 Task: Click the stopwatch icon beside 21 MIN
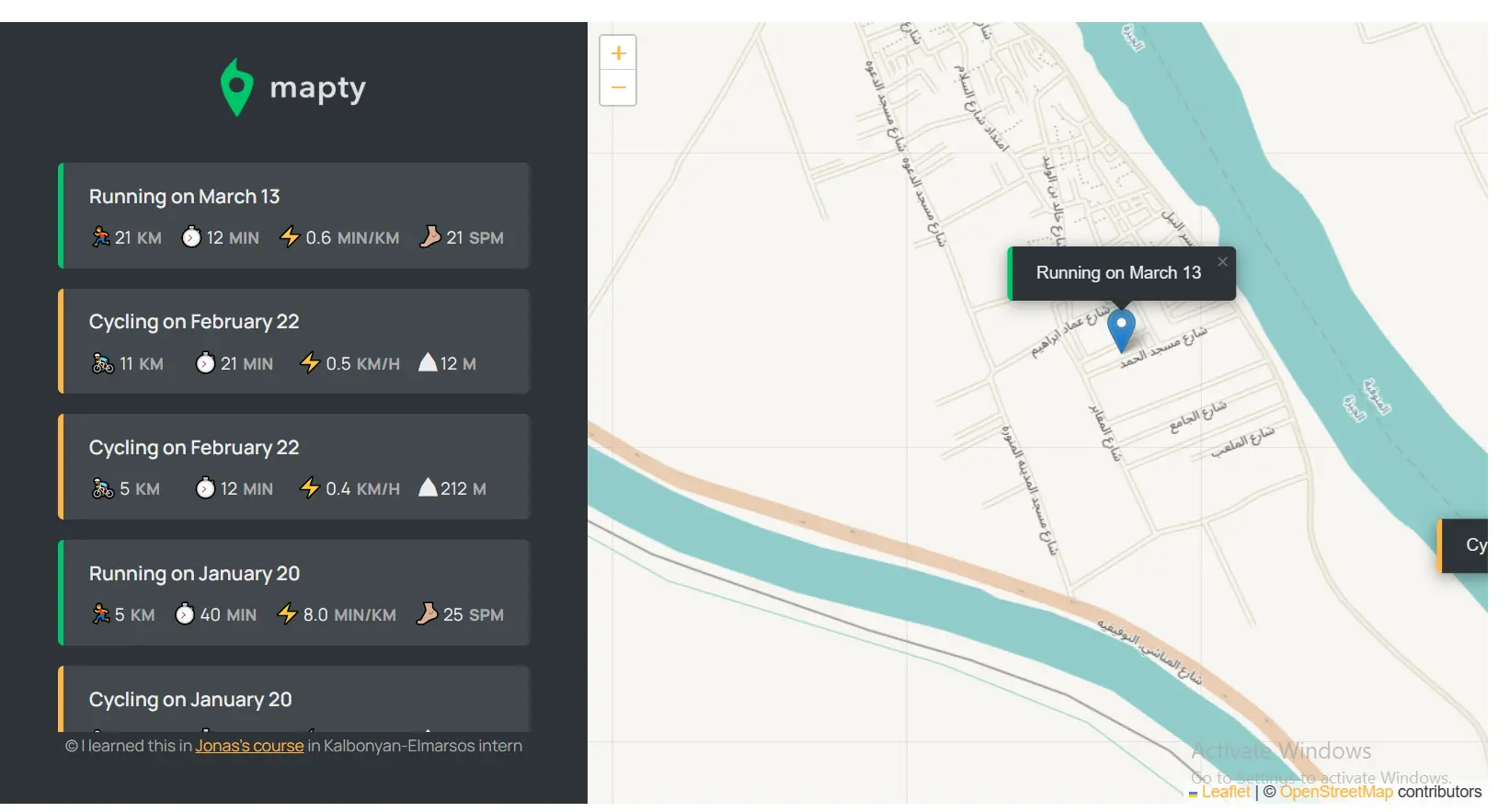pyautogui.click(x=206, y=363)
